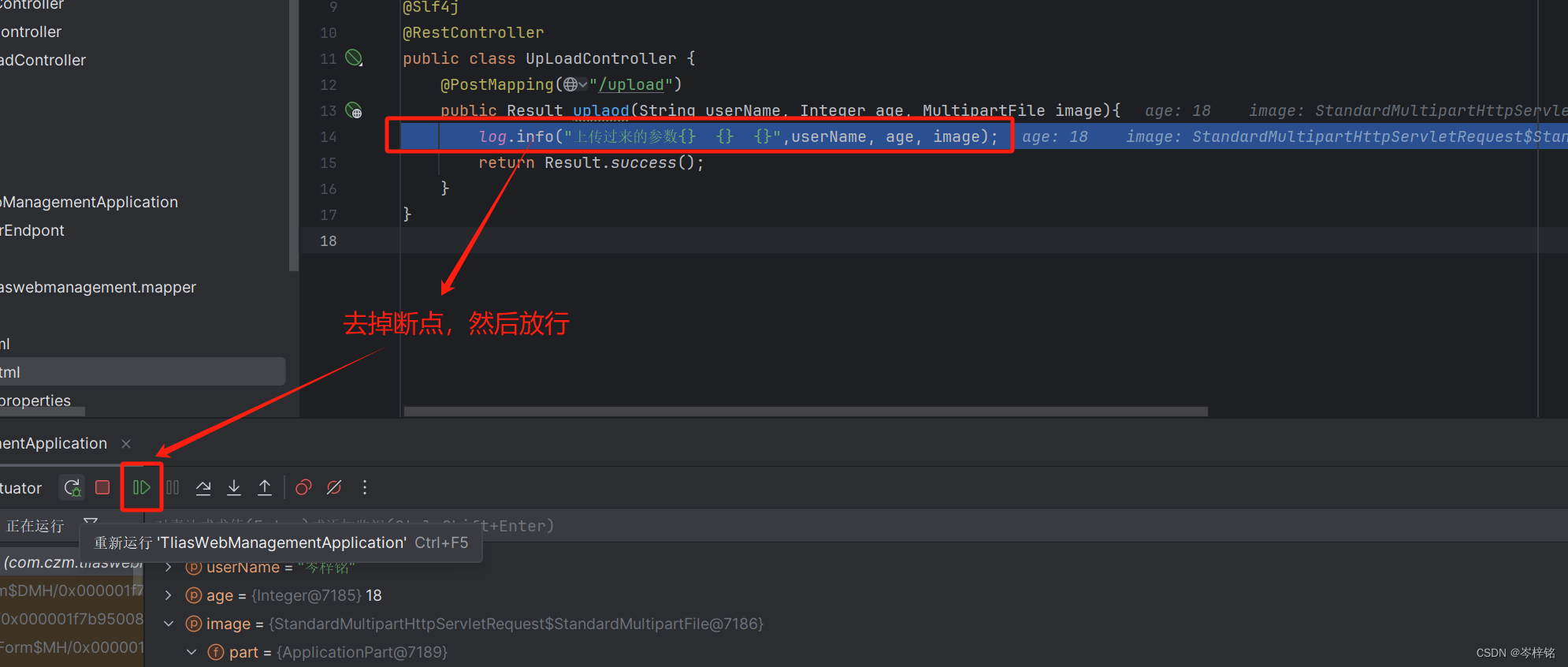Click the parameter icon beside the image variable
Screen dimensions: 1568x667
[x=194, y=624]
